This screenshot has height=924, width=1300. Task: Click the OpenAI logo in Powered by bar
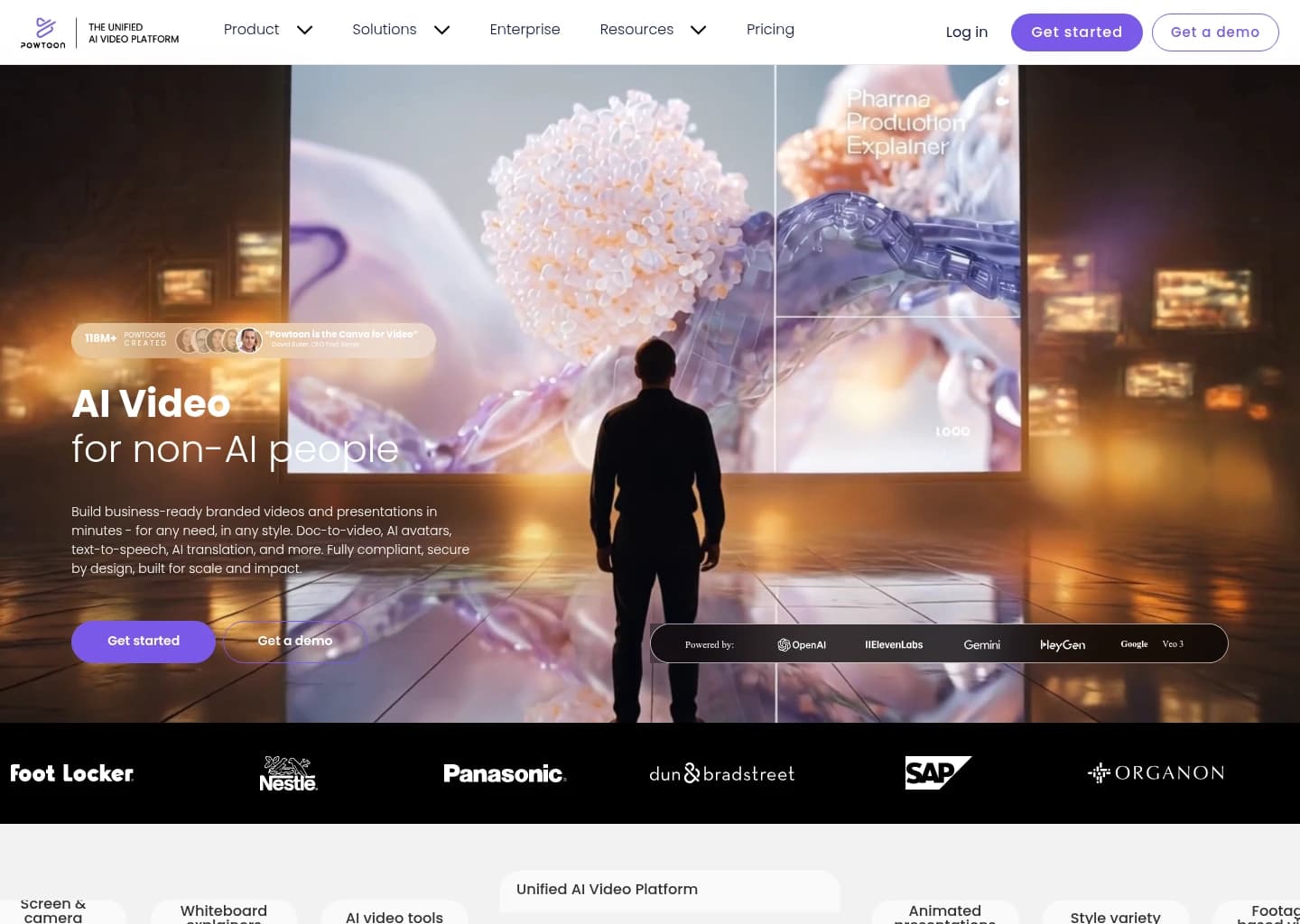[x=802, y=644]
